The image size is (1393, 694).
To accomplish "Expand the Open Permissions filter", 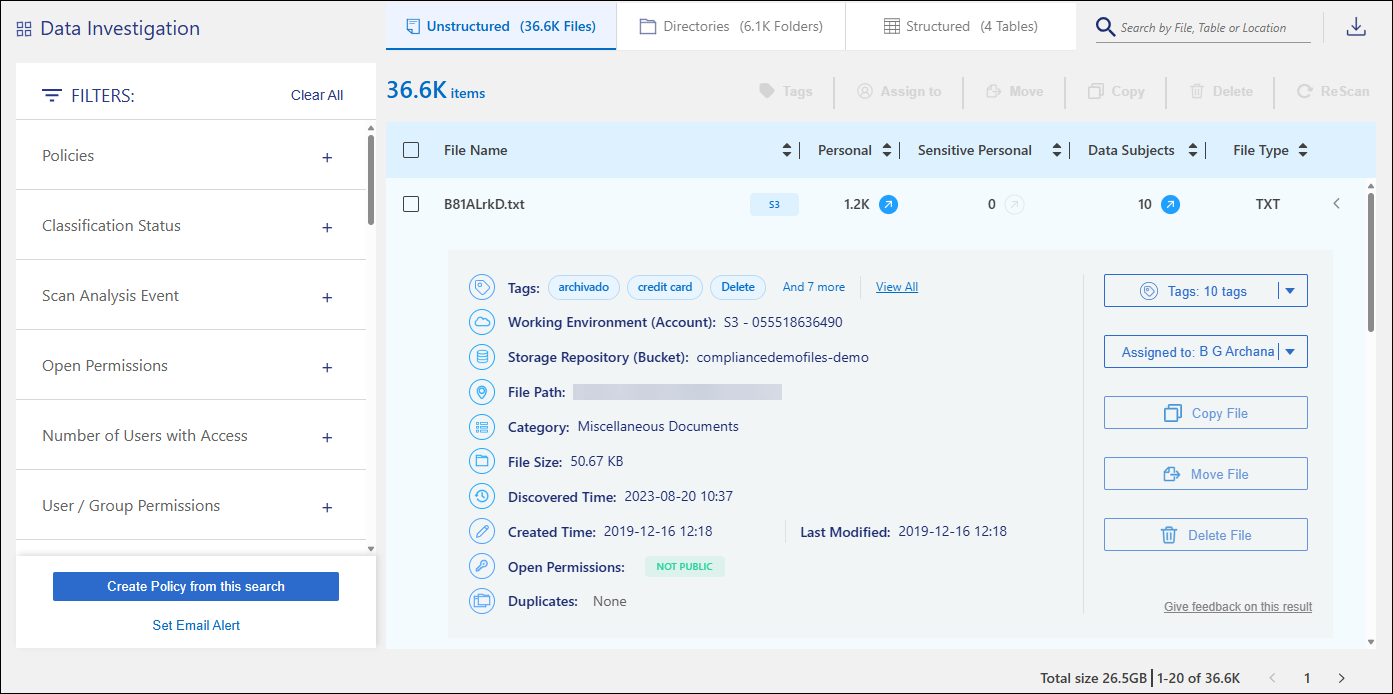I will pos(326,367).
